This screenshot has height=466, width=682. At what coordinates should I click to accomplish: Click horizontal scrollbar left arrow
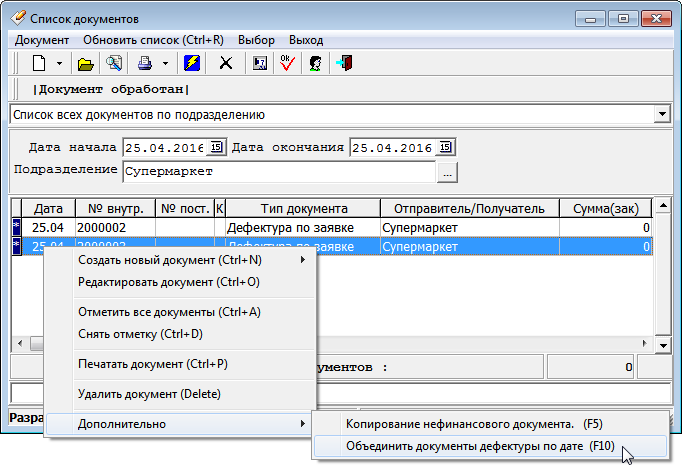click(20, 343)
